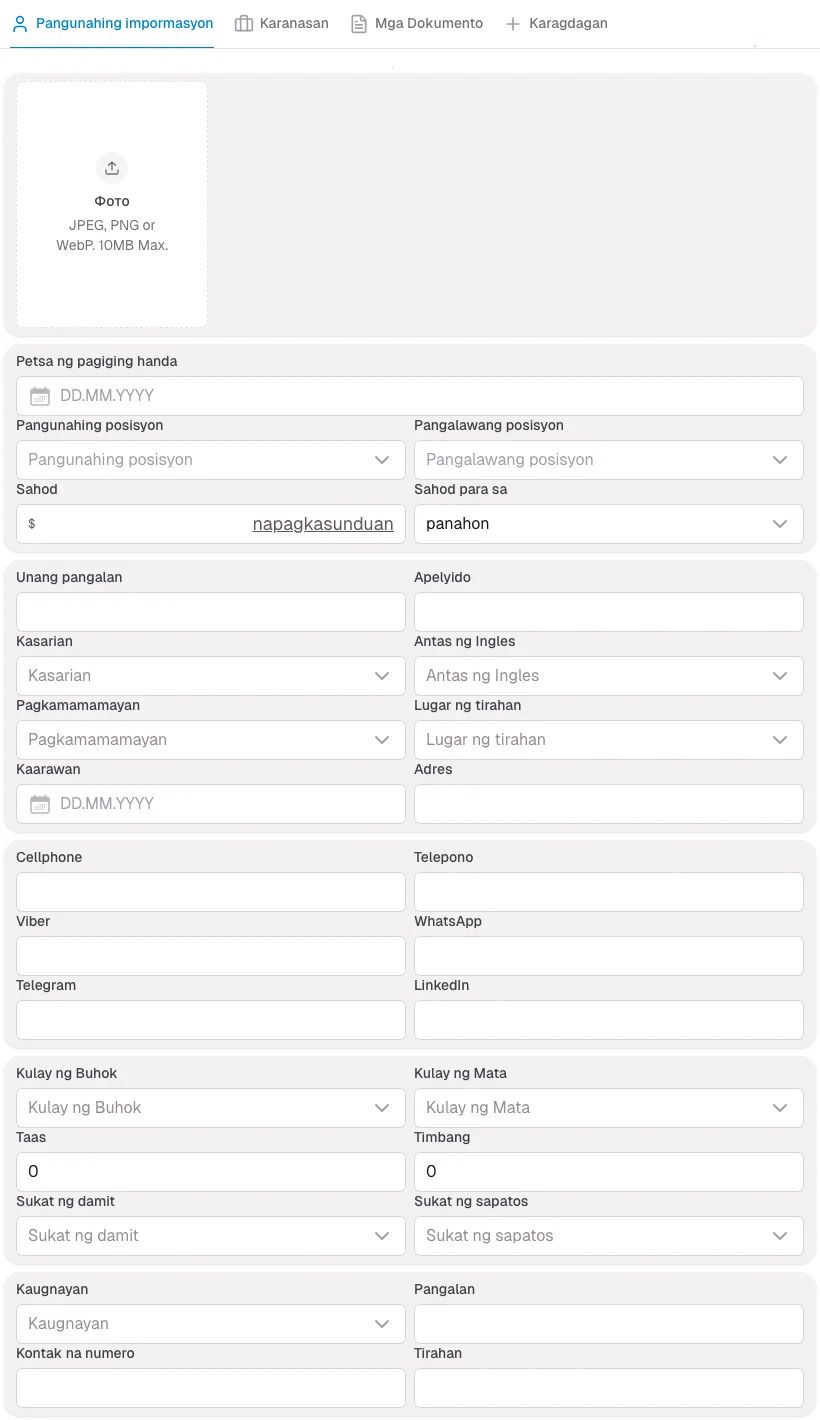Focus the WhatsApp input field
Screen dimensions: 820x1420
coord(608,956)
